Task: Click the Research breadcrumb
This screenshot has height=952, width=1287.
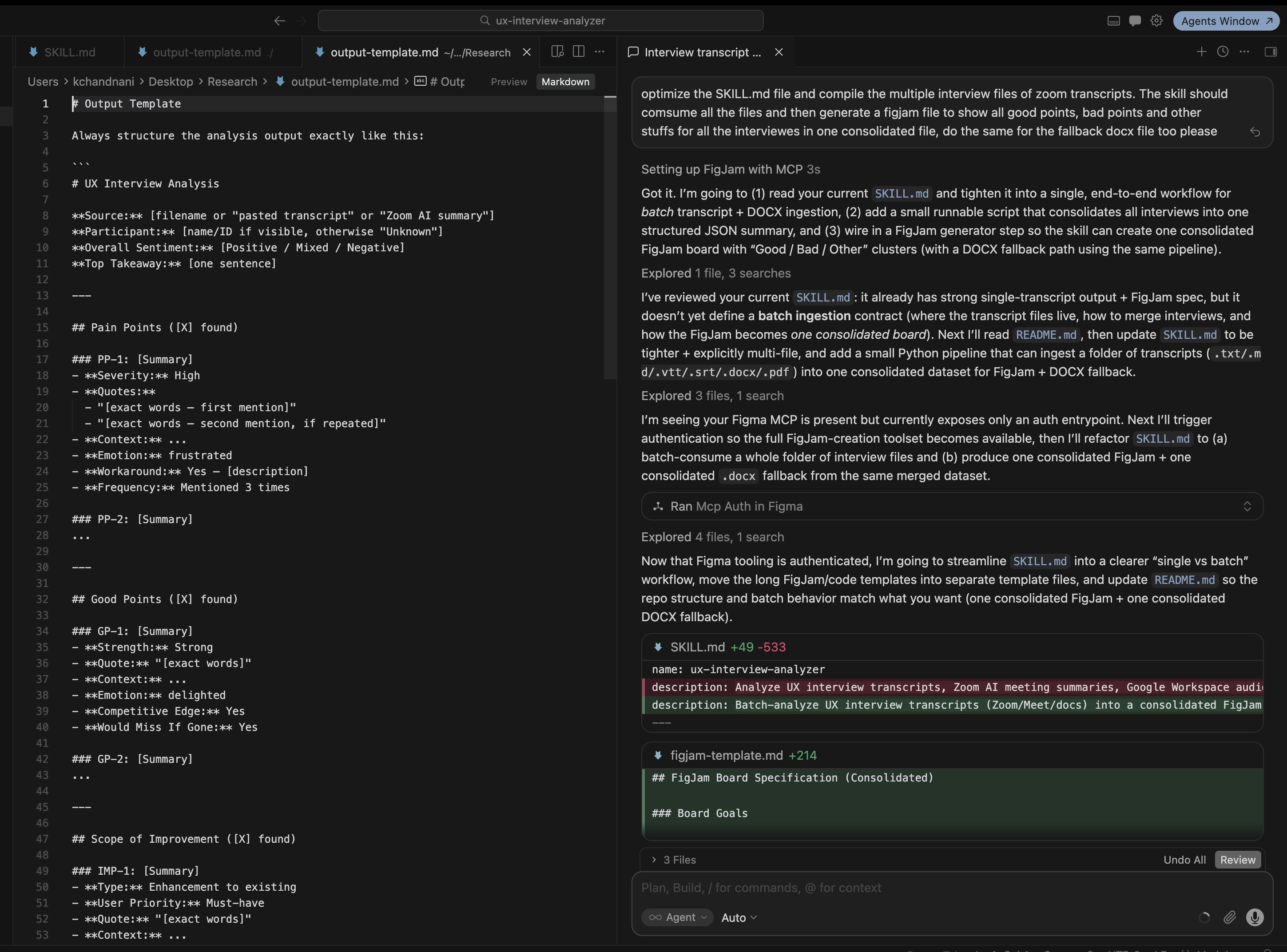Action: pyautogui.click(x=232, y=82)
